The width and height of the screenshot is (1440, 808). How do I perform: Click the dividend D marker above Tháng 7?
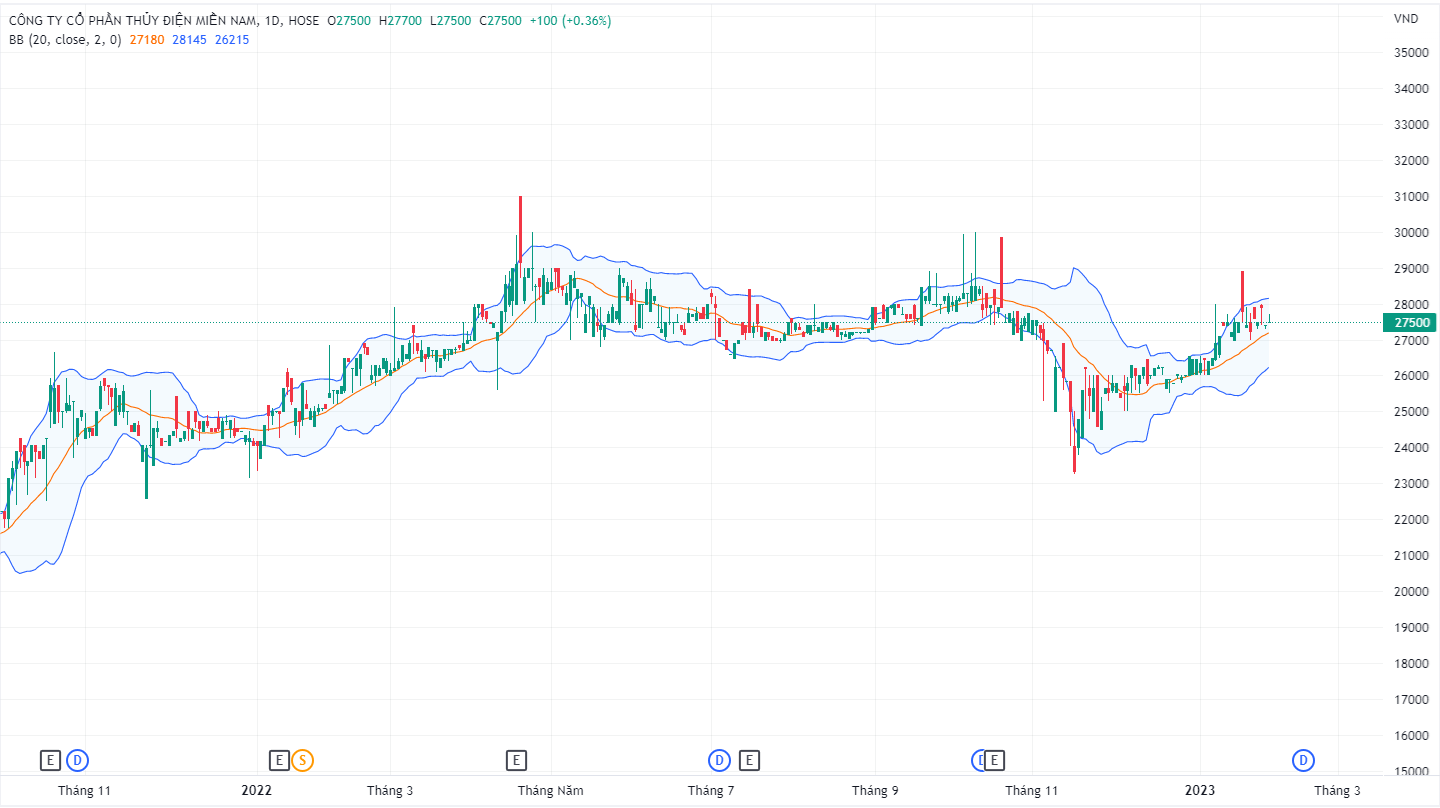click(719, 761)
